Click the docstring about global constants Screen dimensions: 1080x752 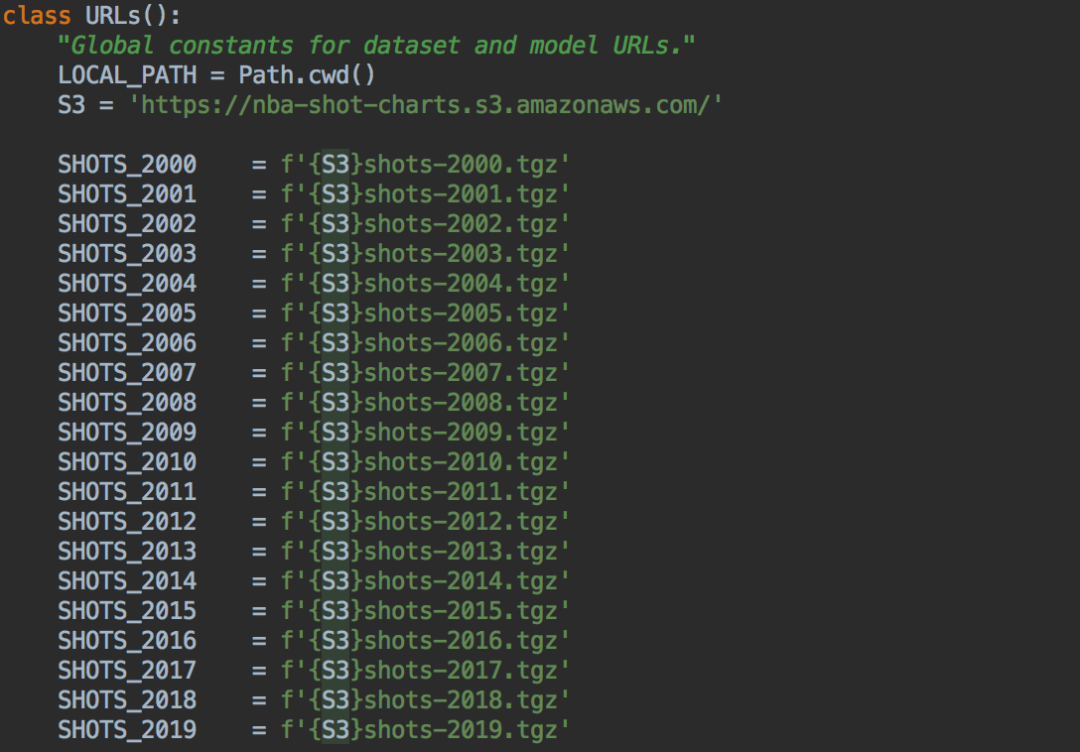pyautogui.click(x=377, y=46)
